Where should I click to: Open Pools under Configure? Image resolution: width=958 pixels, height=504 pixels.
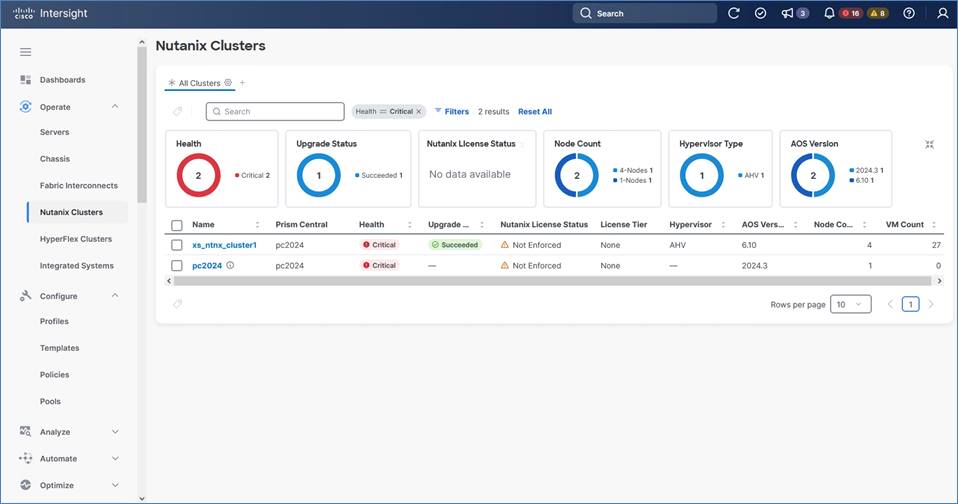tap(50, 401)
